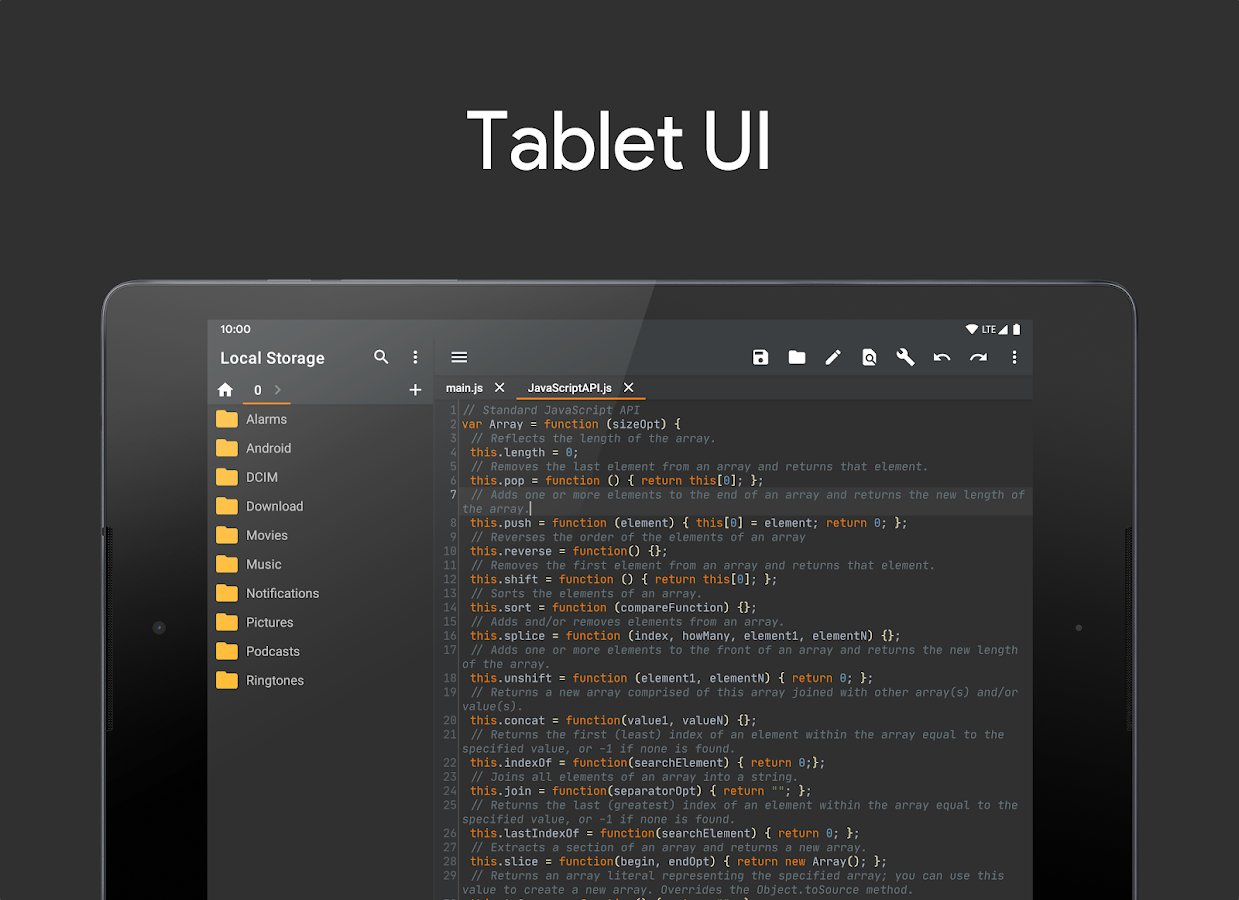The width and height of the screenshot is (1239, 900).
Task: Switch to main.js tab
Action: [464, 388]
